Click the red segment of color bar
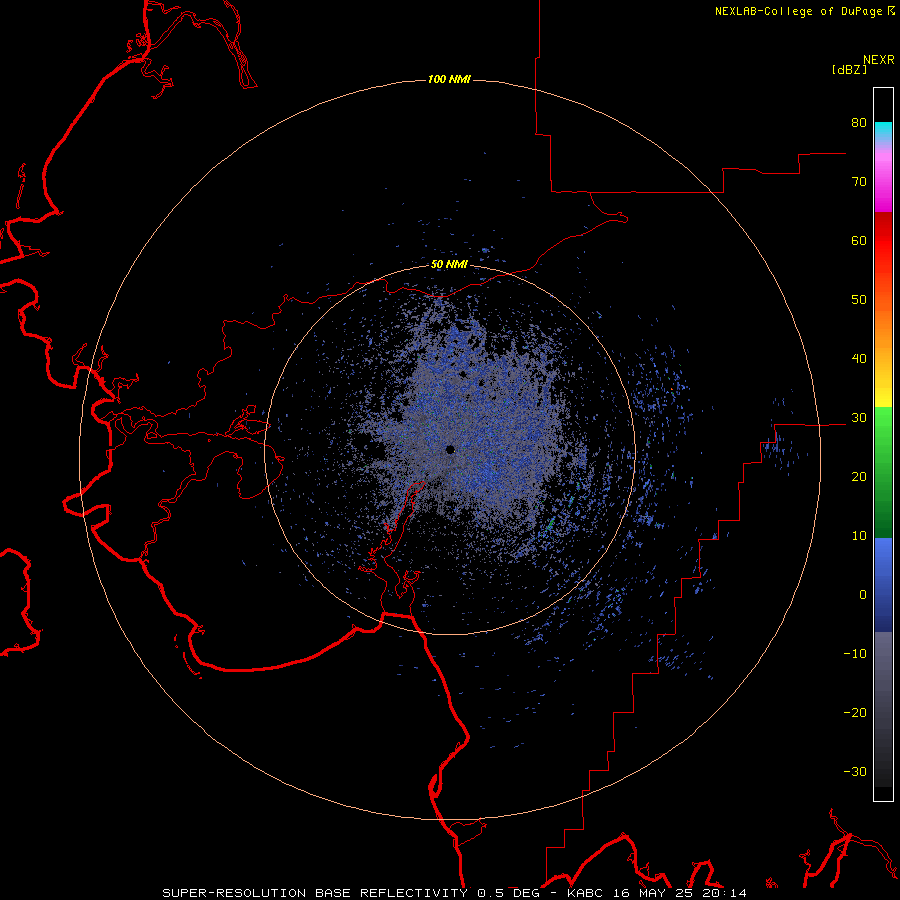This screenshot has height=900, width=900. [883, 241]
